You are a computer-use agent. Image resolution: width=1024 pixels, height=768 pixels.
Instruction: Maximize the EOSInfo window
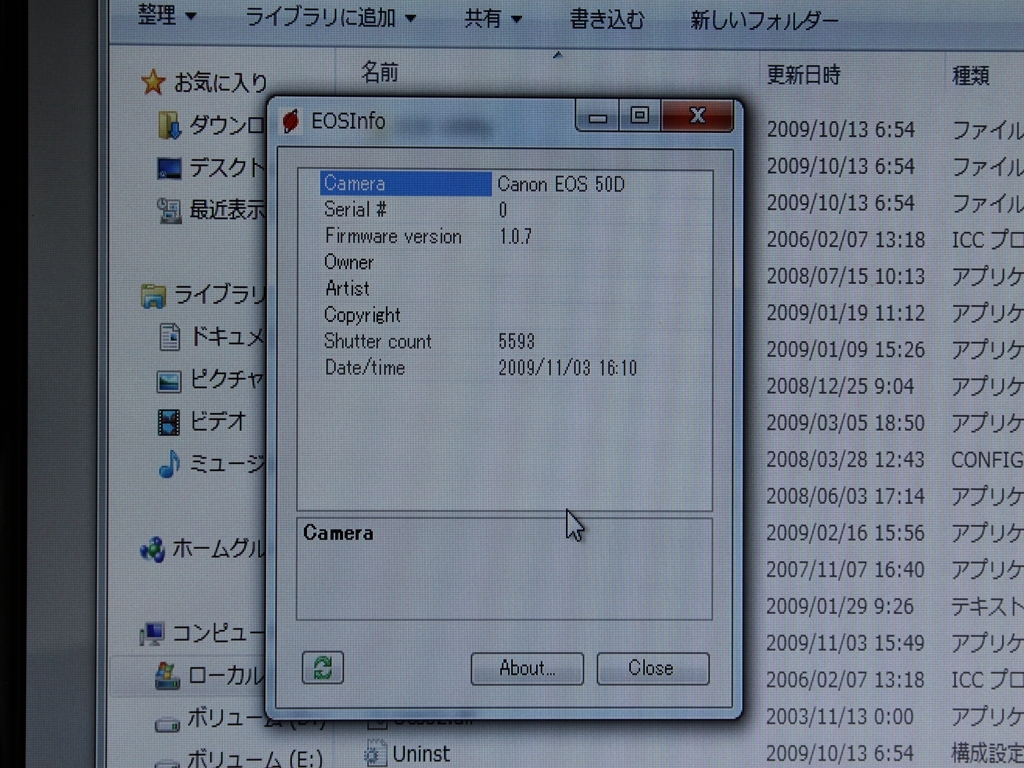(639, 116)
